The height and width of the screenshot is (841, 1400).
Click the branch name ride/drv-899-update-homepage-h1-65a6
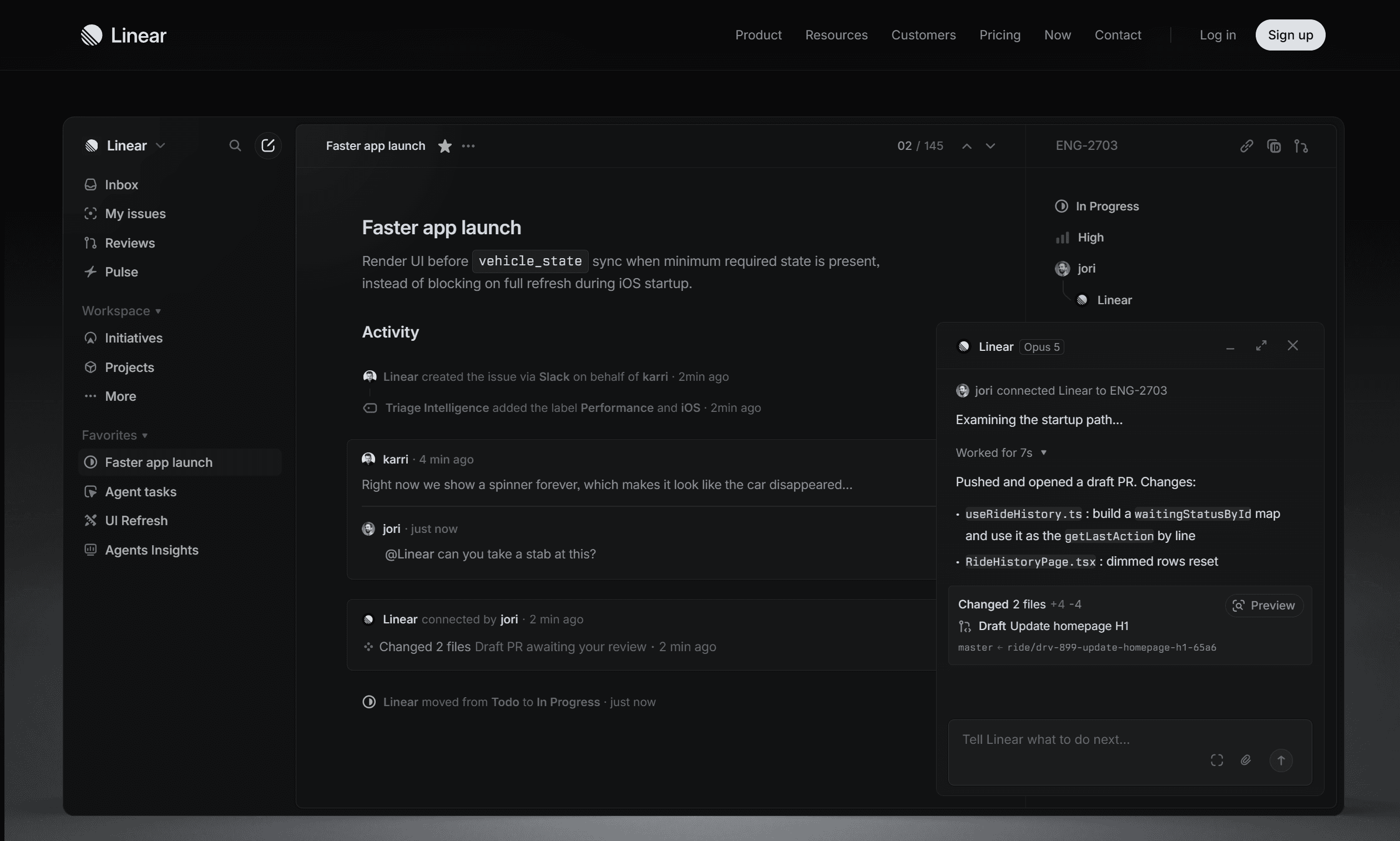[1111, 648]
